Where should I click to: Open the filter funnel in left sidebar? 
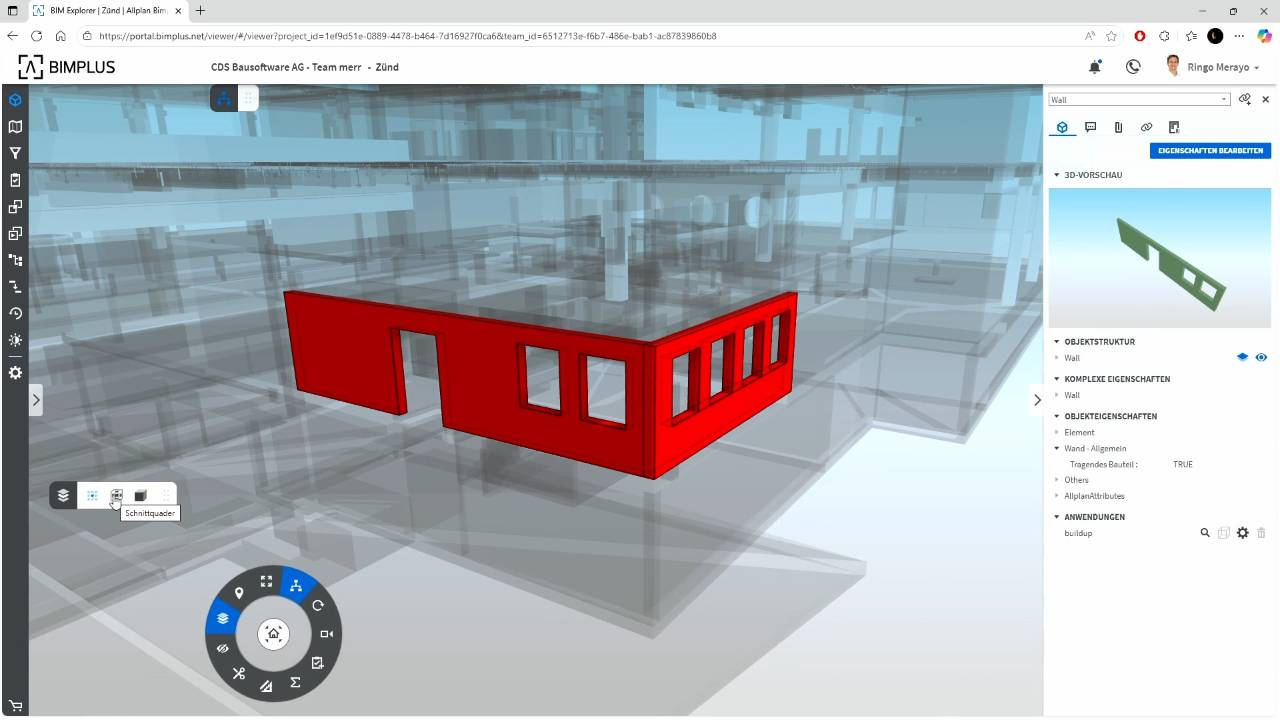click(15, 153)
